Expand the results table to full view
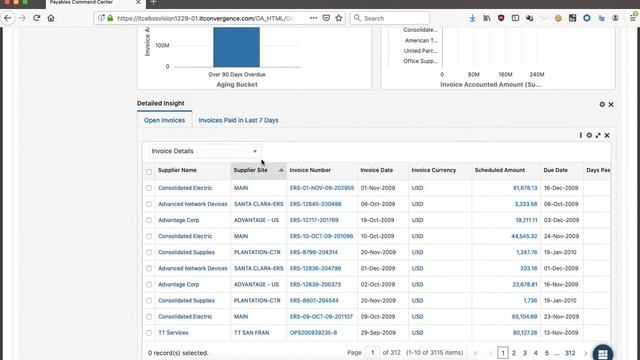The width and height of the screenshot is (640, 360). click(598, 135)
